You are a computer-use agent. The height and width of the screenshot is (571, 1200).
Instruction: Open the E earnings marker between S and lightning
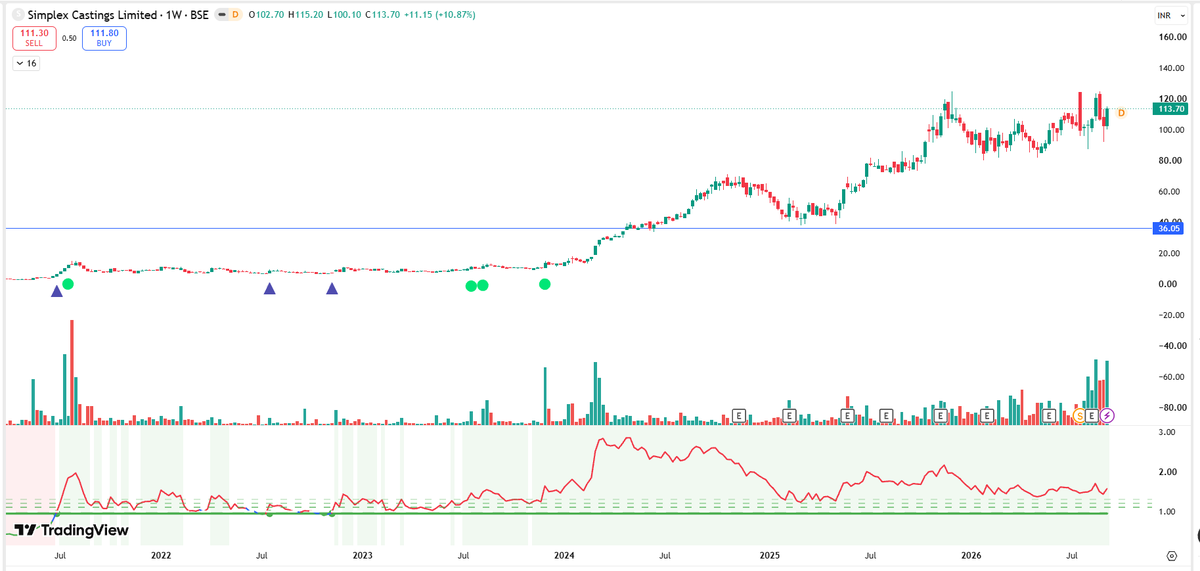[1093, 415]
